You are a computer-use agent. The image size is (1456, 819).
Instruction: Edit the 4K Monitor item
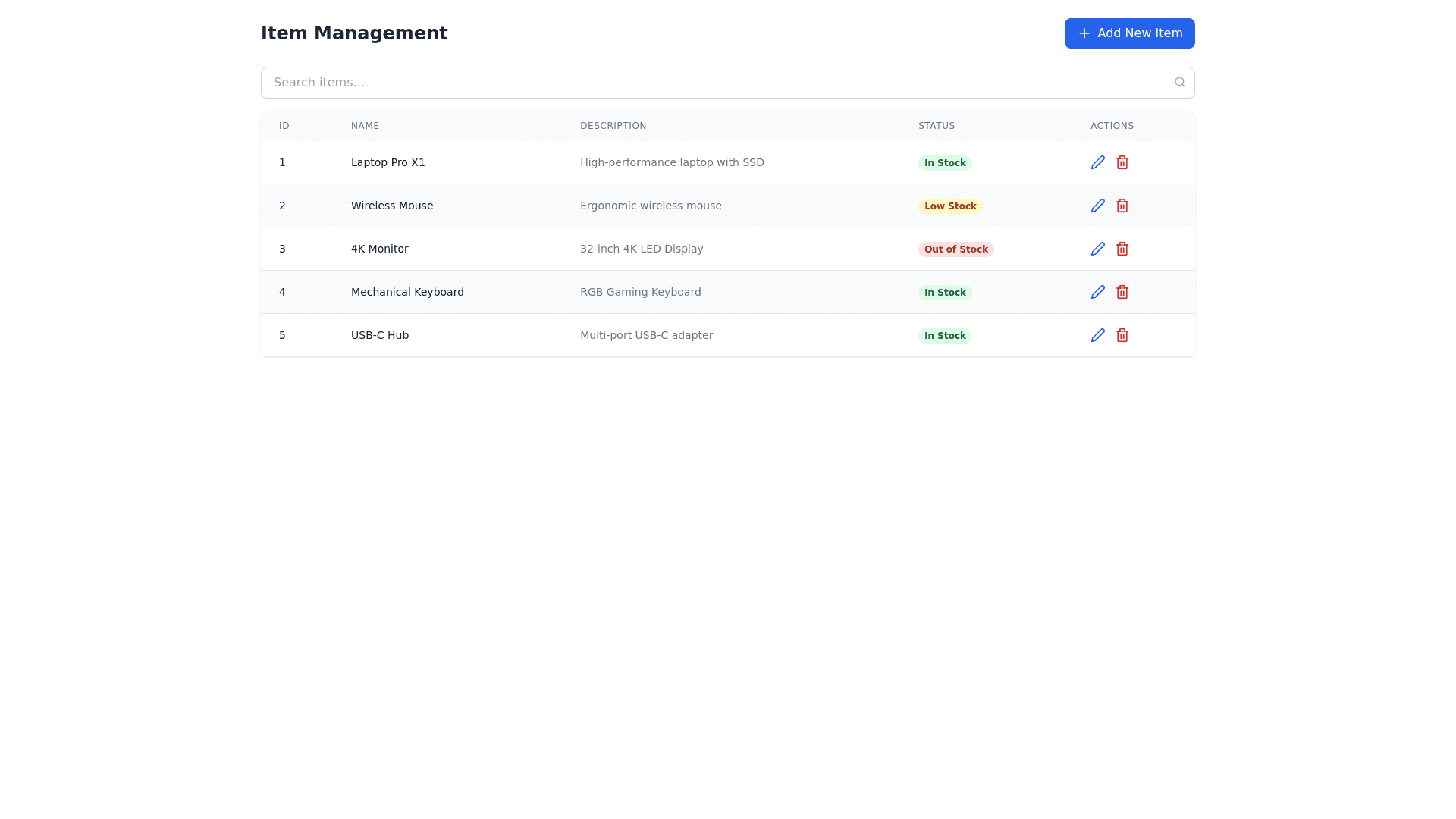1097,249
